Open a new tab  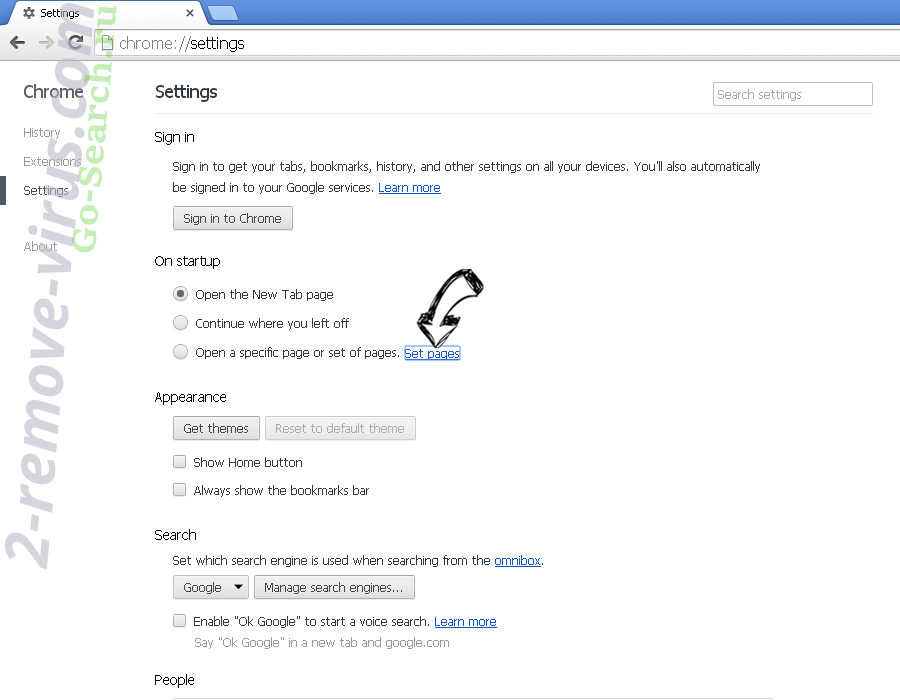pos(223,13)
